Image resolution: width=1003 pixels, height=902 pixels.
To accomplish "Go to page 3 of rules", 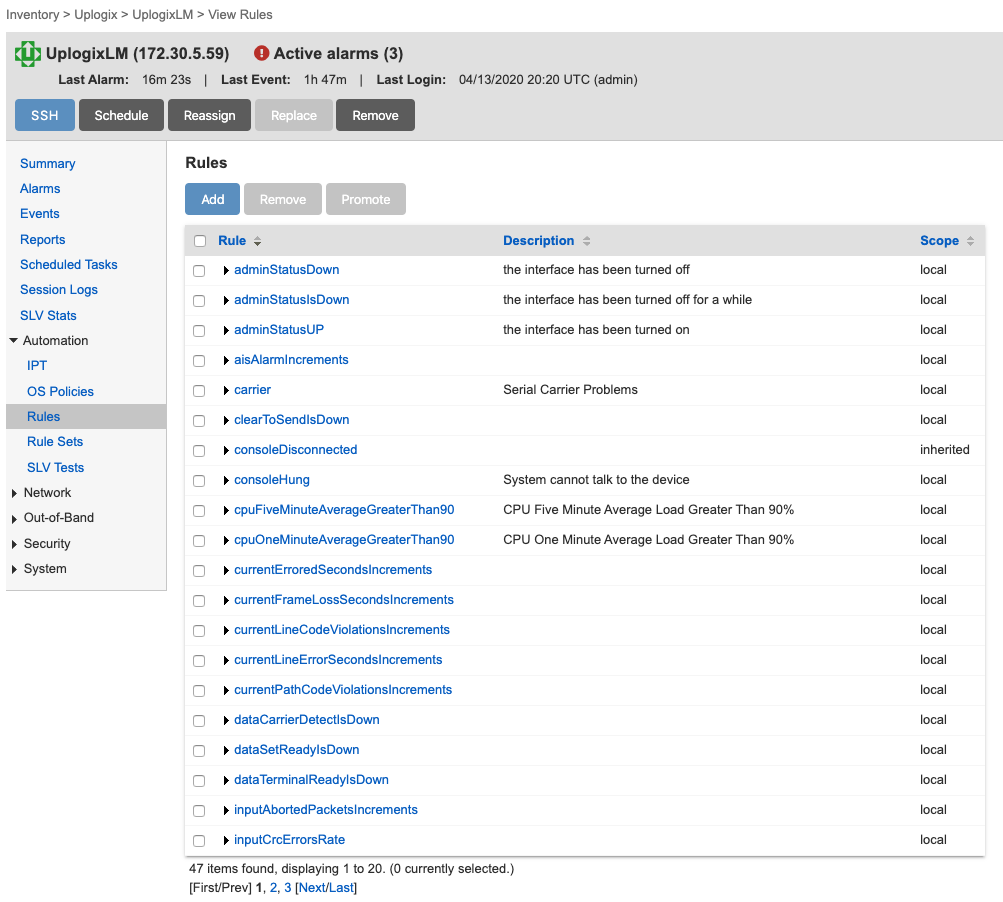I will (288, 888).
